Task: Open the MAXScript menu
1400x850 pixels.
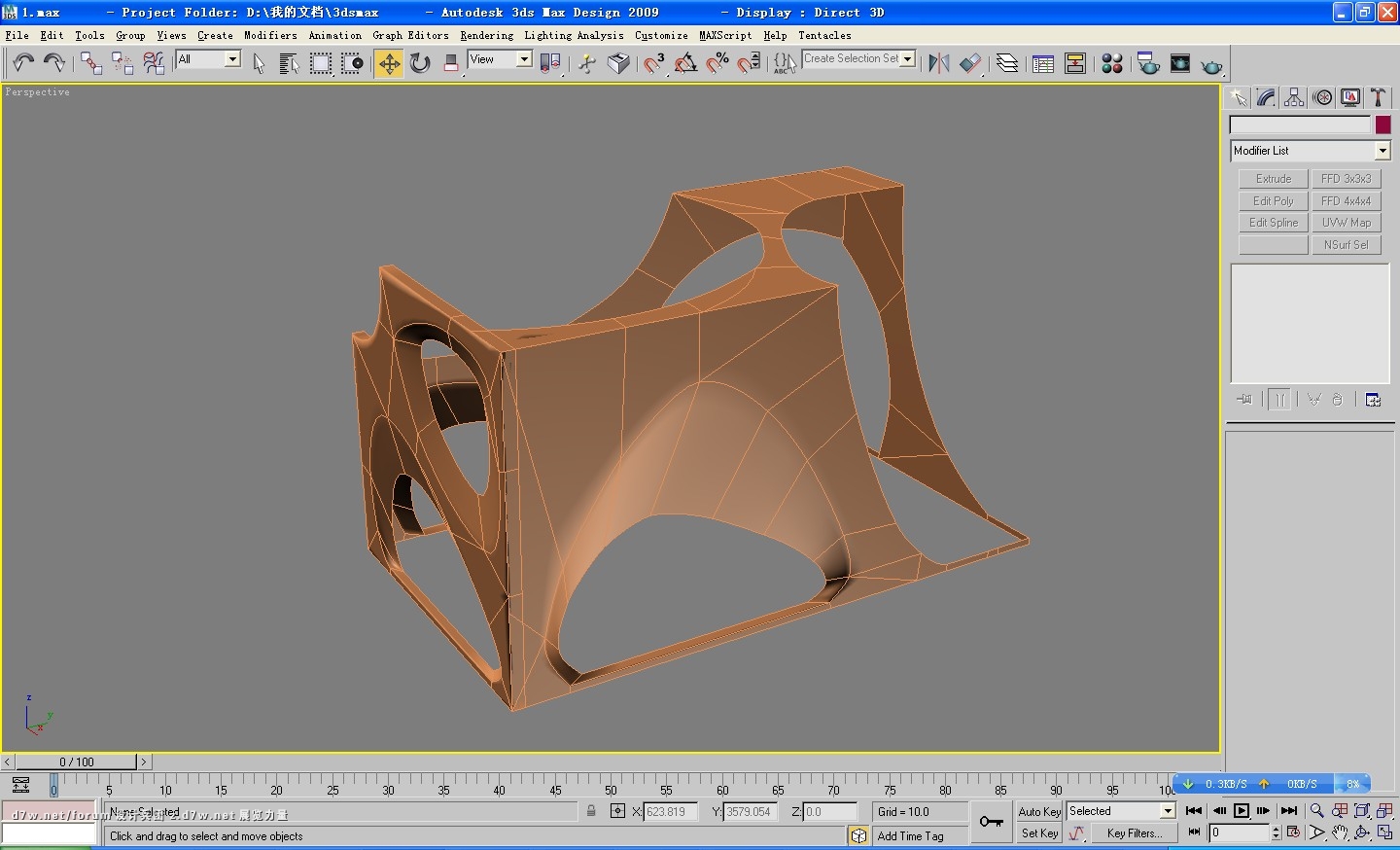Action: tap(725, 35)
